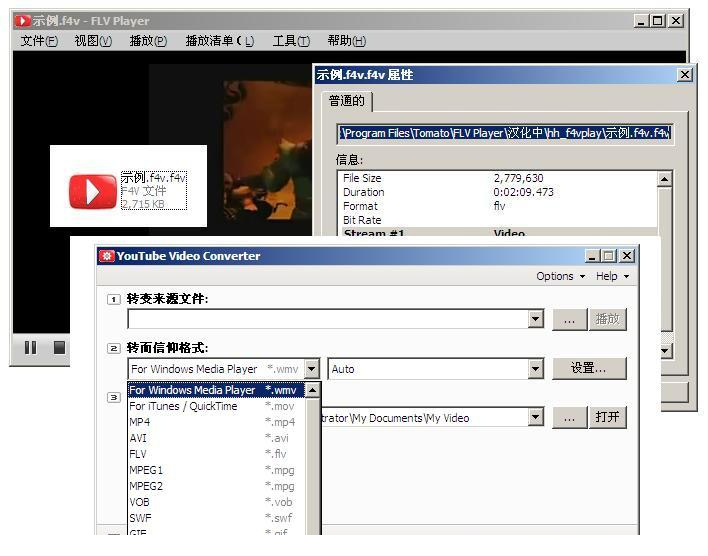Open the Options dropdown menu
The height and width of the screenshot is (556, 708).
click(x=560, y=276)
